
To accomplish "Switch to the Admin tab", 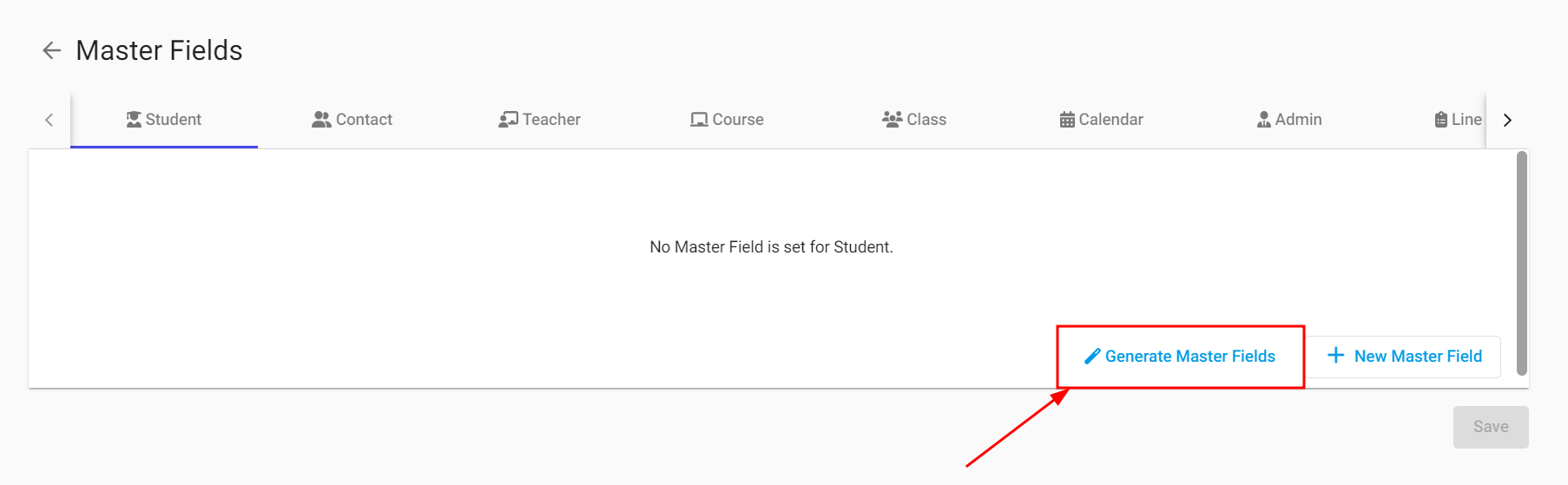I will [1289, 120].
